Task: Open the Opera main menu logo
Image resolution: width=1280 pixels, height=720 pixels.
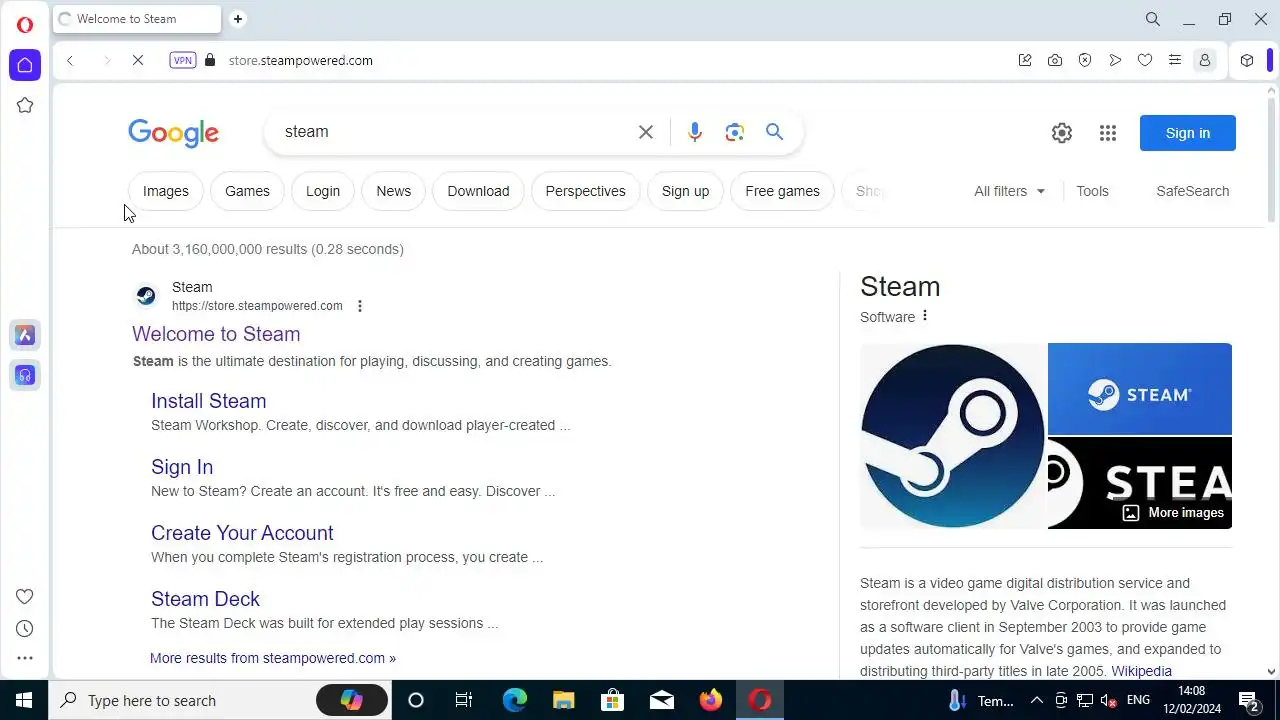Action: click(x=25, y=25)
